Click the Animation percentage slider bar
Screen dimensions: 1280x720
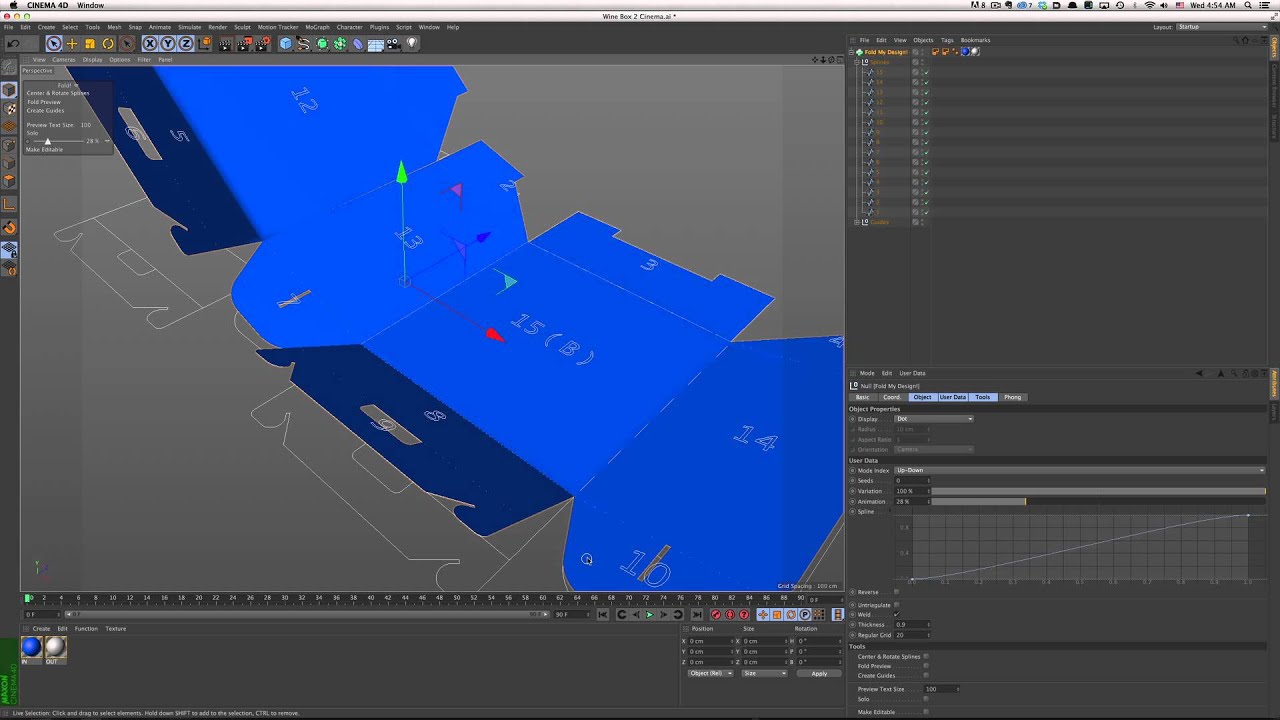click(1098, 501)
